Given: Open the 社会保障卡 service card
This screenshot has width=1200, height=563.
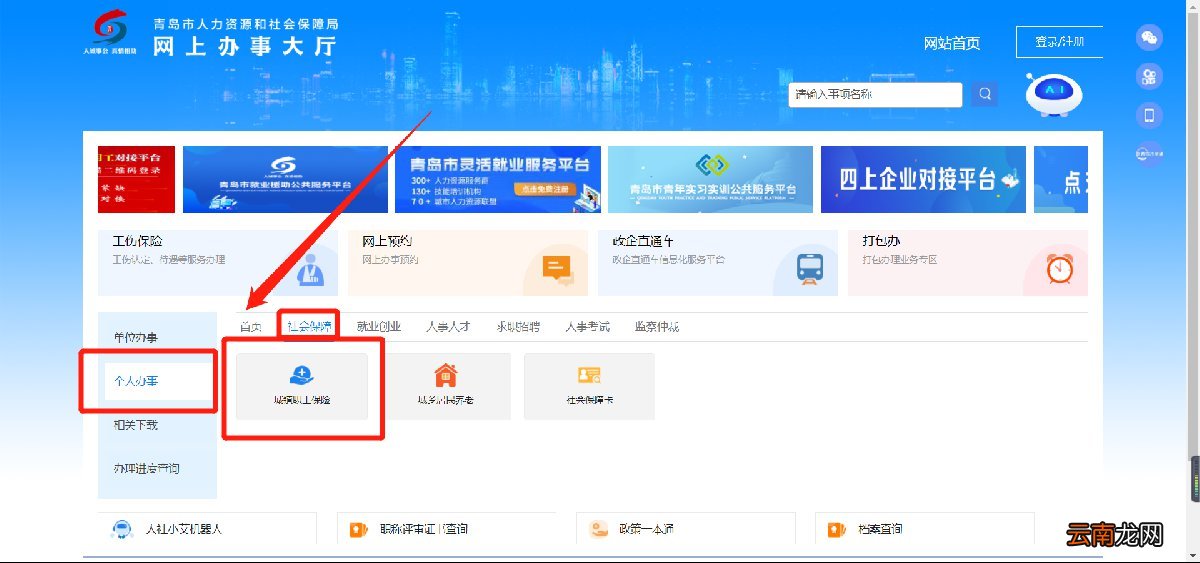Looking at the screenshot, I should pyautogui.click(x=589, y=386).
